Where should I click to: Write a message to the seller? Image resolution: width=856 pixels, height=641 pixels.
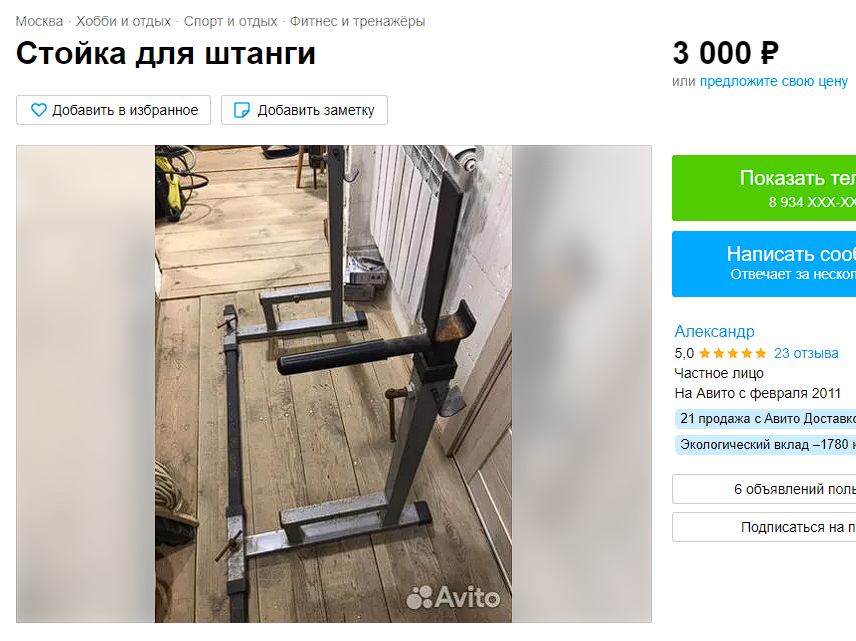point(764,264)
